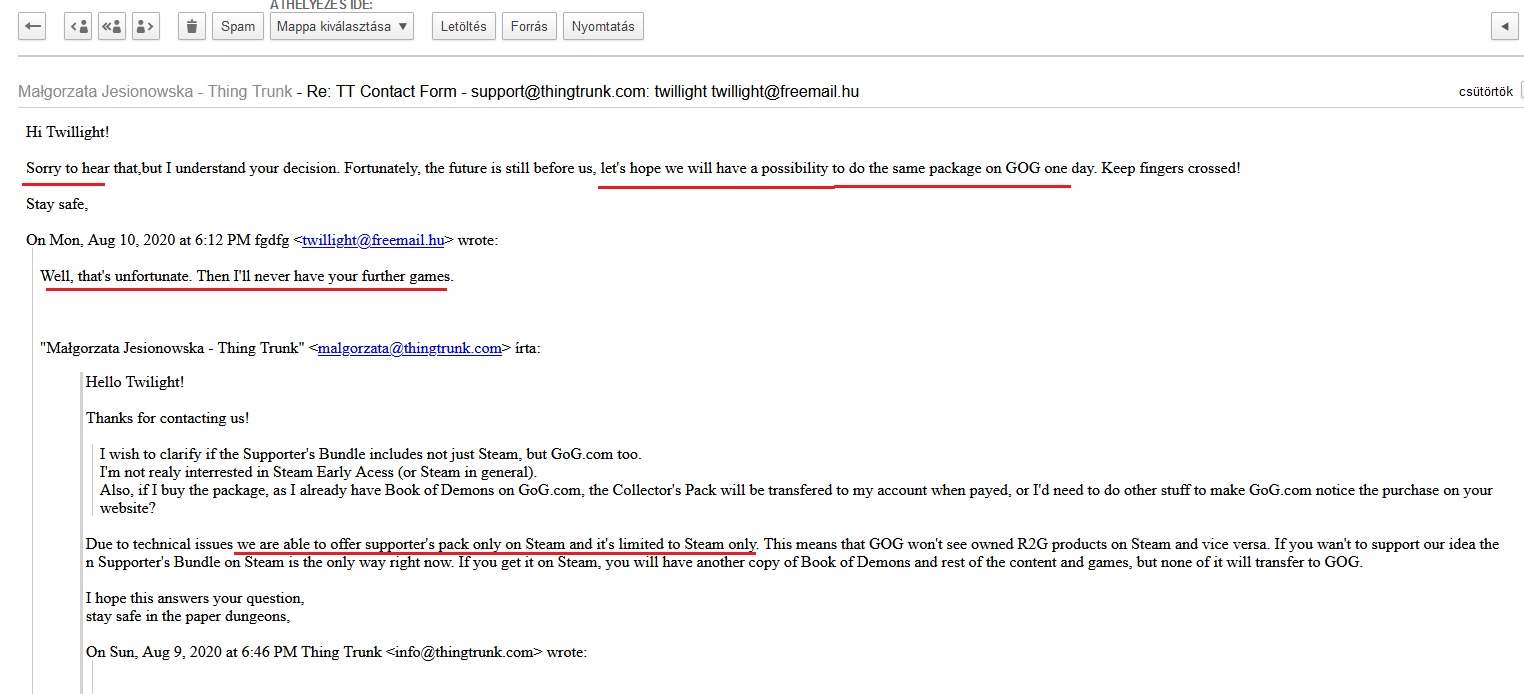Click the csütörtök date label
Image resolution: width=1524 pixels, height=694 pixels.
coord(1485,92)
